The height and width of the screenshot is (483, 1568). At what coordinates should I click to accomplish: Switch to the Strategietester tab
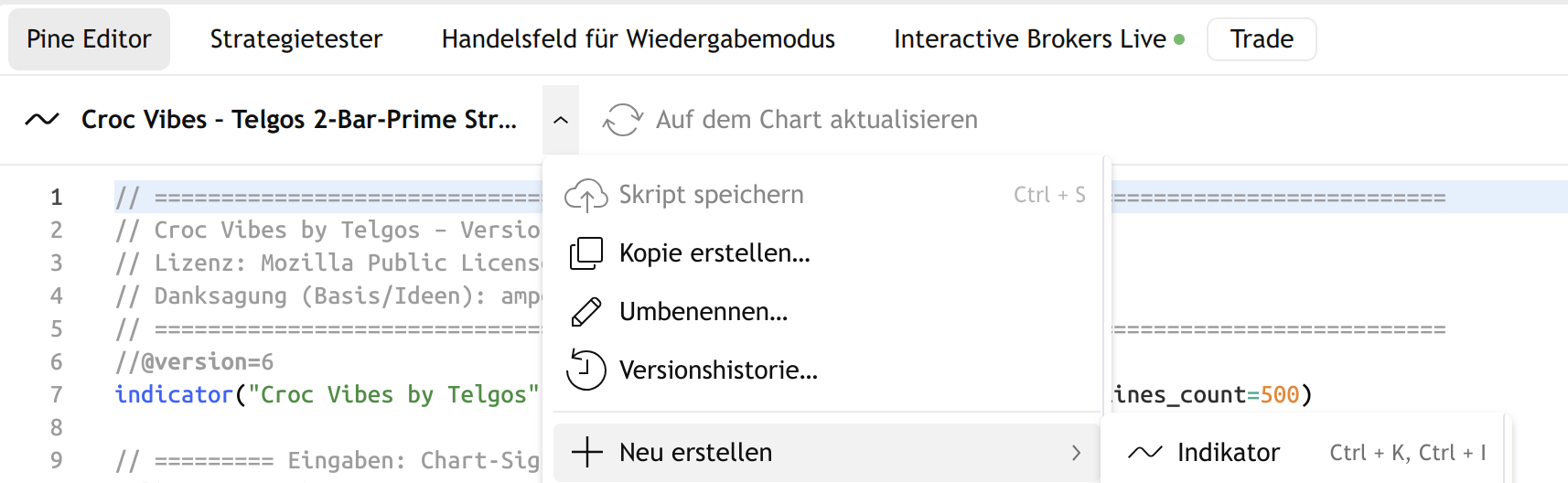[x=295, y=39]
